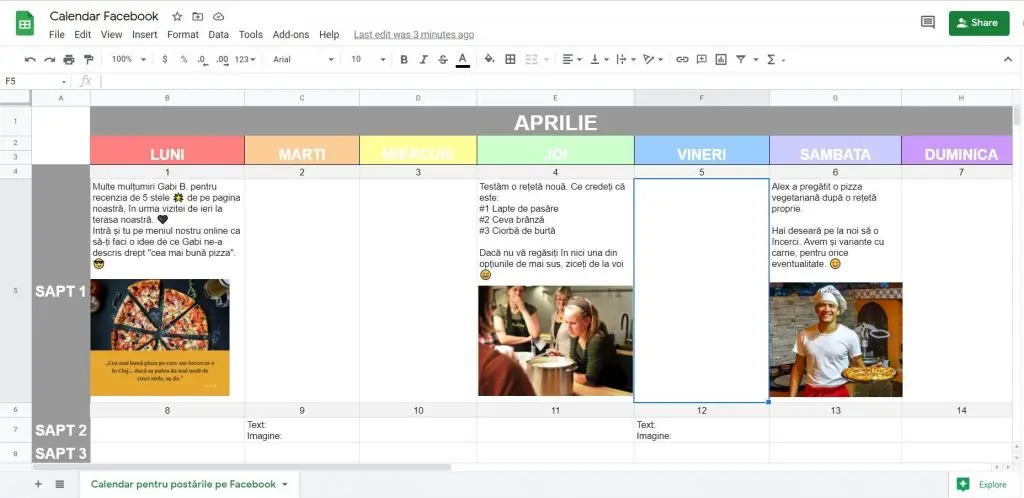Star the Calendar Facebook document
1024x498 pixels.
coord(177,16)
